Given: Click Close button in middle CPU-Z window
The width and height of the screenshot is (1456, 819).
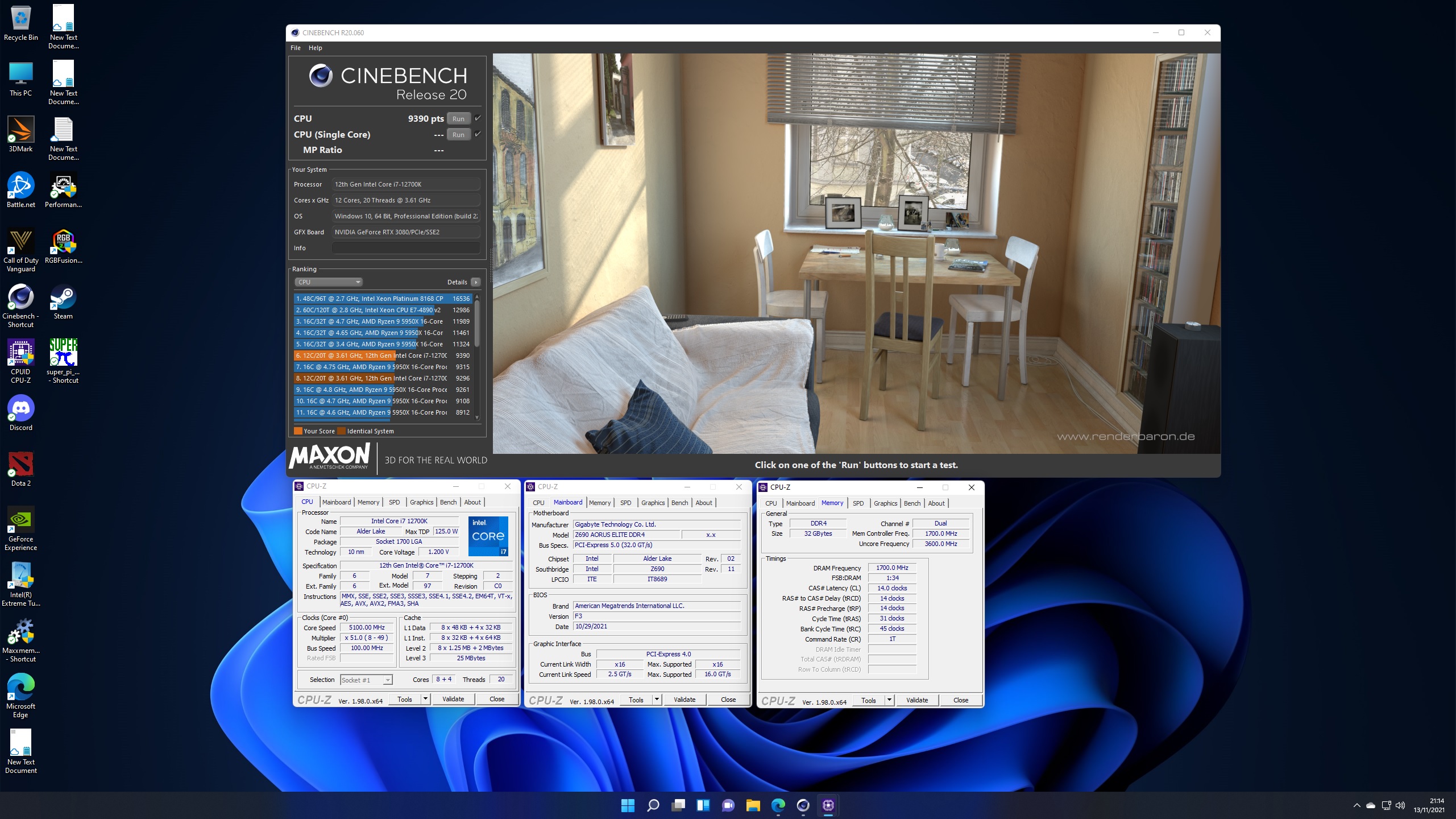Looking at the screenshot, I should (728, 700).
